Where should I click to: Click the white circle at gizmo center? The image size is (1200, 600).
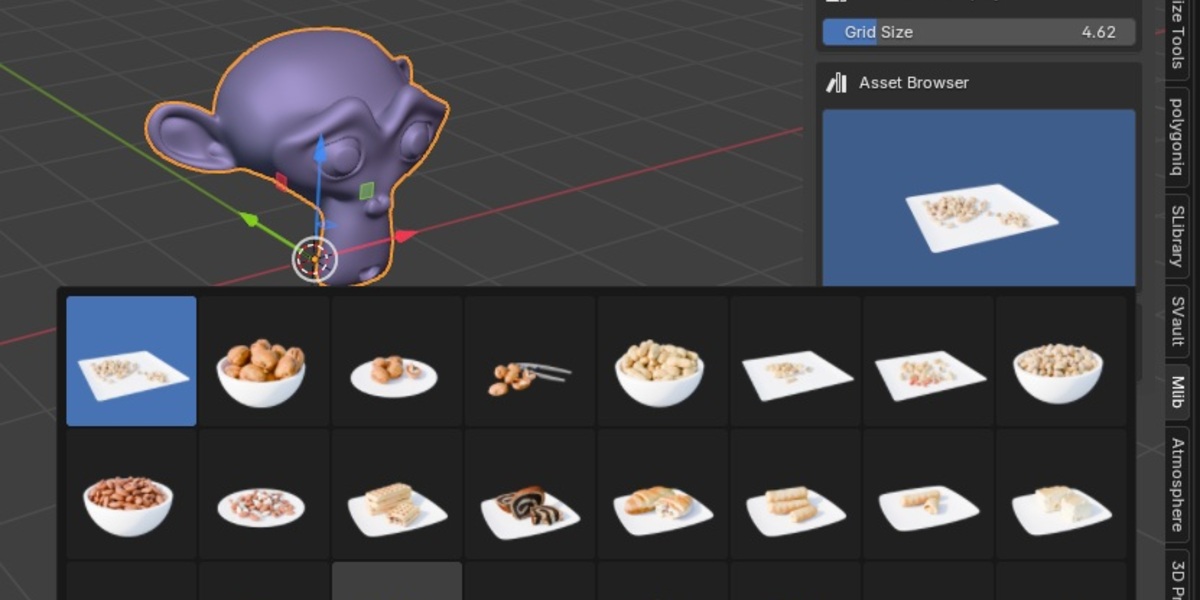pos(315,260)
